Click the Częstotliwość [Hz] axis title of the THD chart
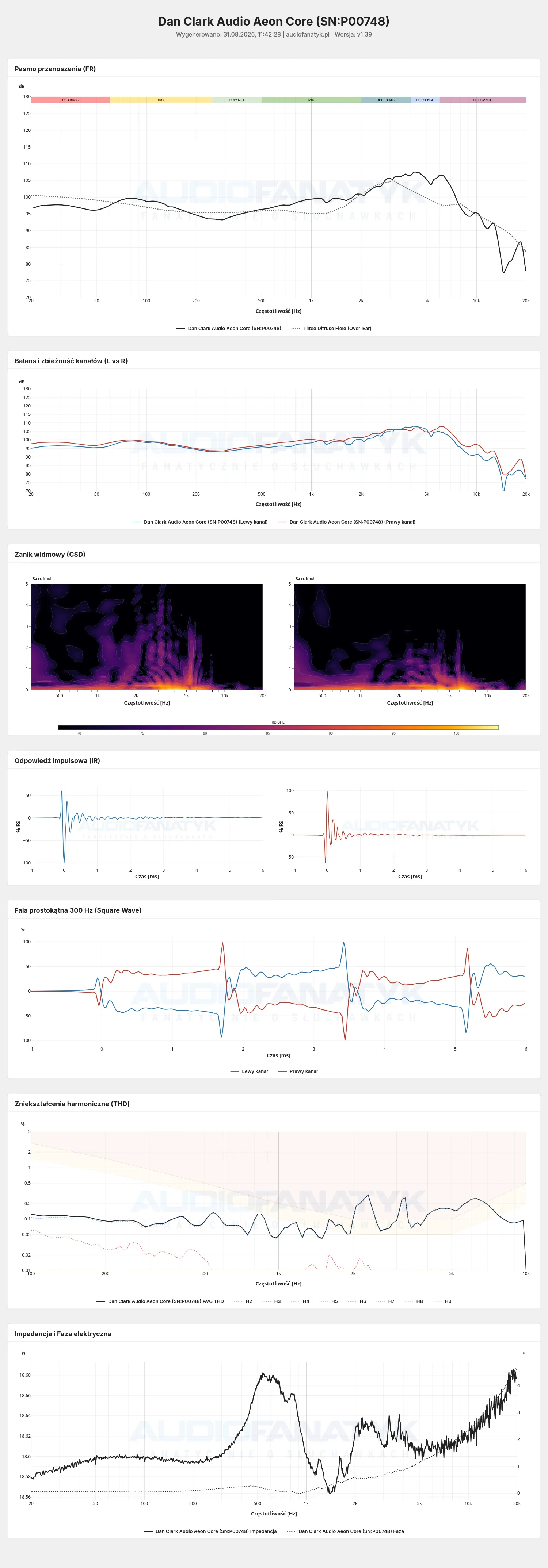The height and width of the screenshot is (1568, 548). click(x=278, y=1284)
